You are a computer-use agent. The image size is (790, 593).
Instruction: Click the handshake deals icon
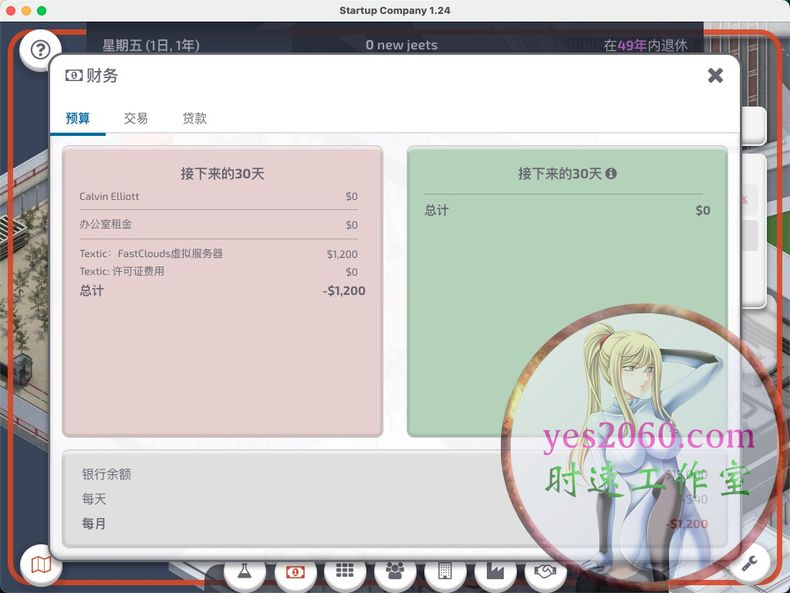point(545,572)
